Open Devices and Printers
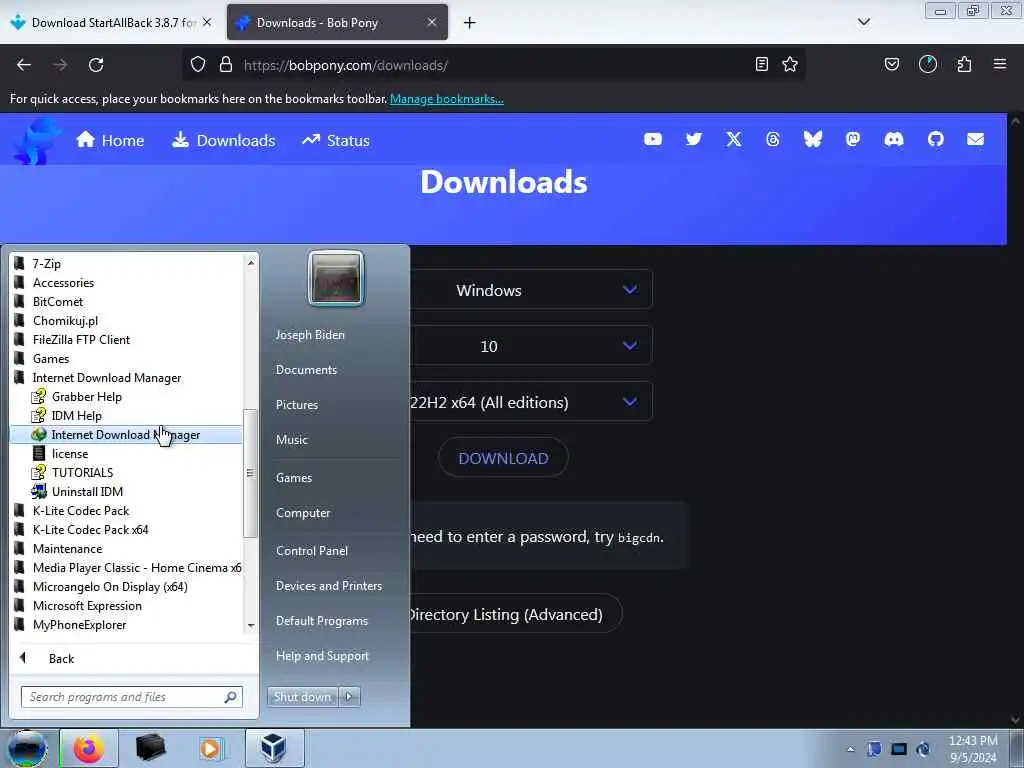 pyautogui.click(x=328, y=586)
